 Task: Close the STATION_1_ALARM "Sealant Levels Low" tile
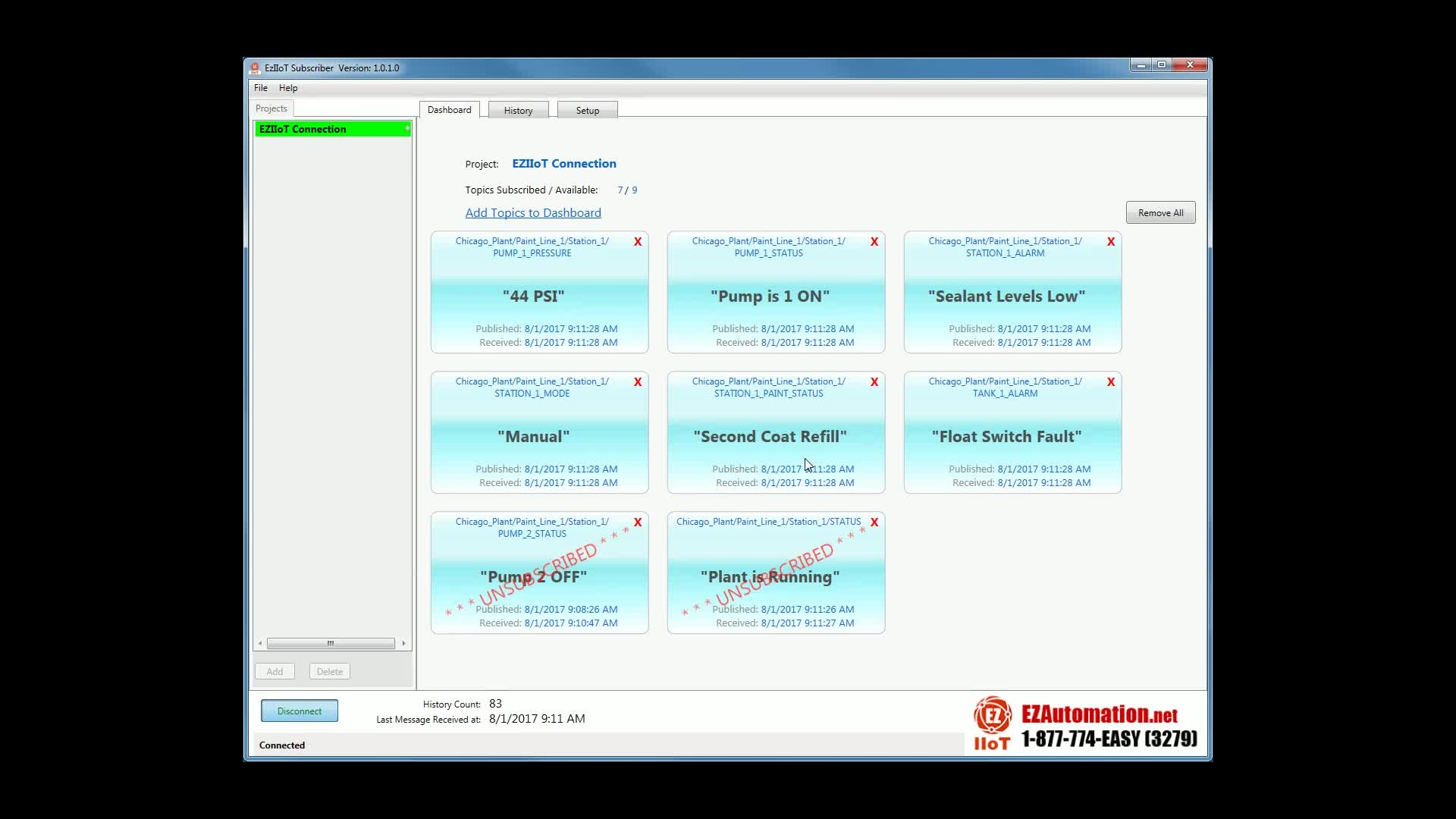point(1110,241)
